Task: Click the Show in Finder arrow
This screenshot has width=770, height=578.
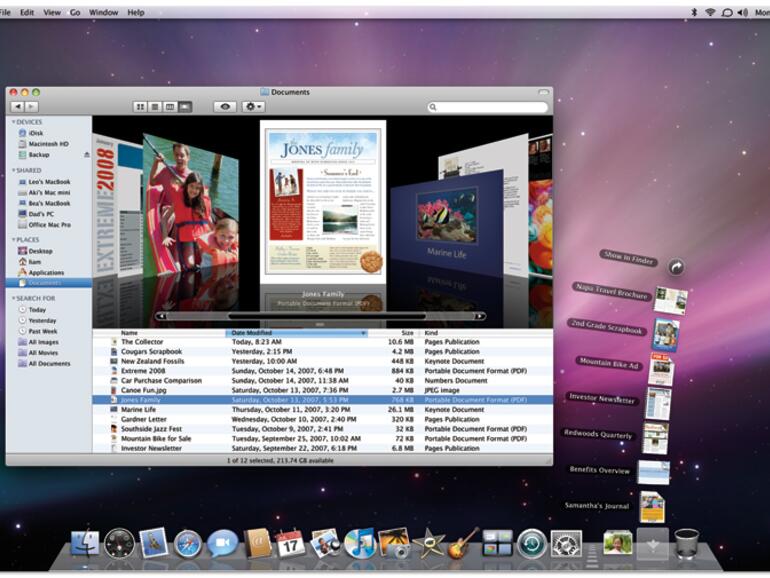Action: (x=676, y=267)
